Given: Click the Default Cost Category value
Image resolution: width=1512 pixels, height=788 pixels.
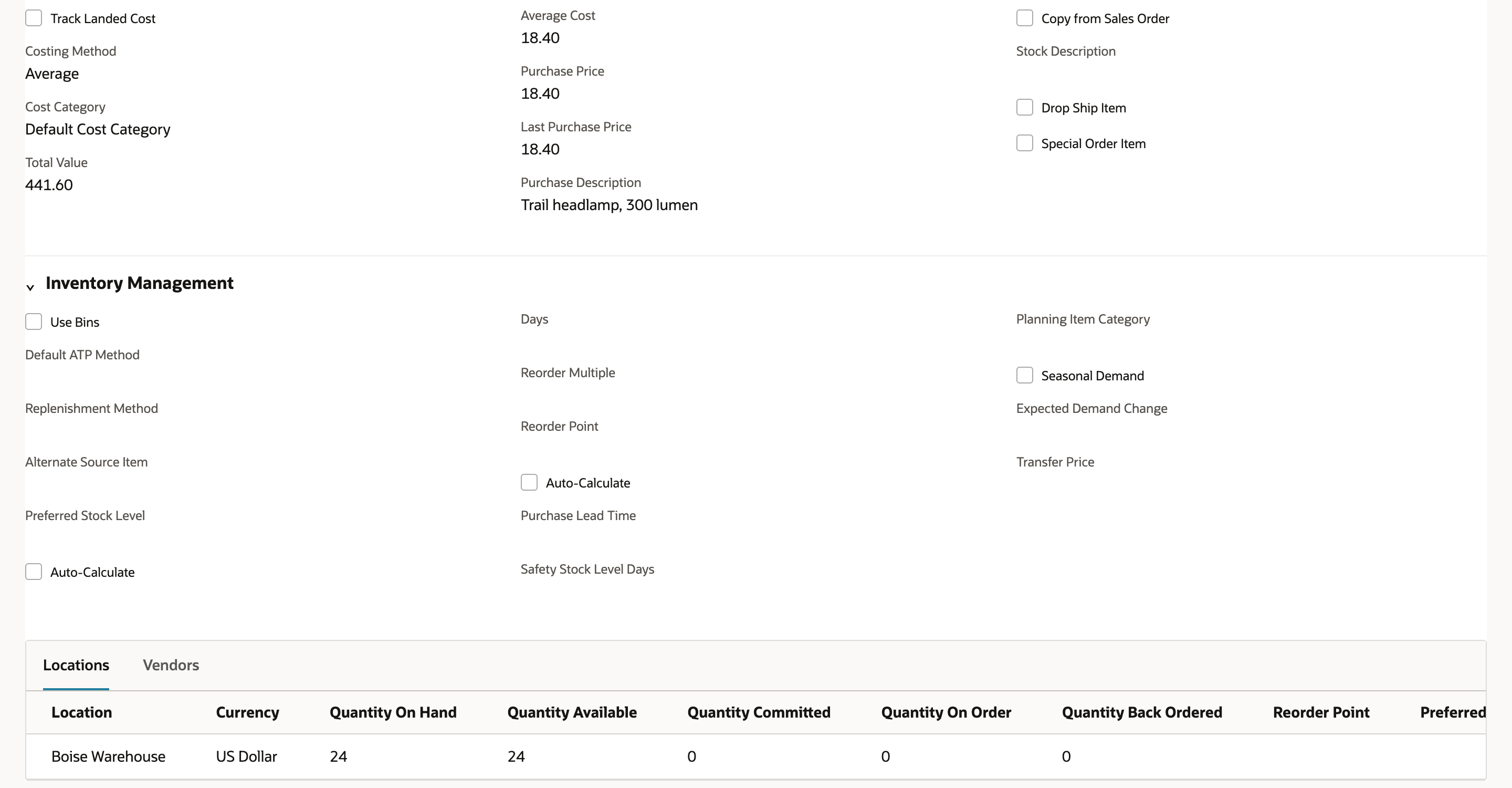Looking at the screenshot, I should pos(98,129).
